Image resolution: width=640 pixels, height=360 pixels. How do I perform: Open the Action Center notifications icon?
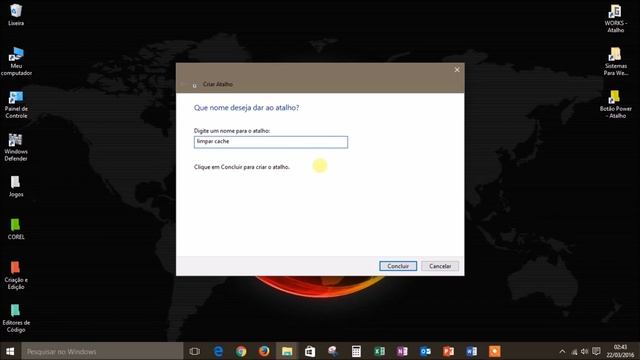coord(596,351)
